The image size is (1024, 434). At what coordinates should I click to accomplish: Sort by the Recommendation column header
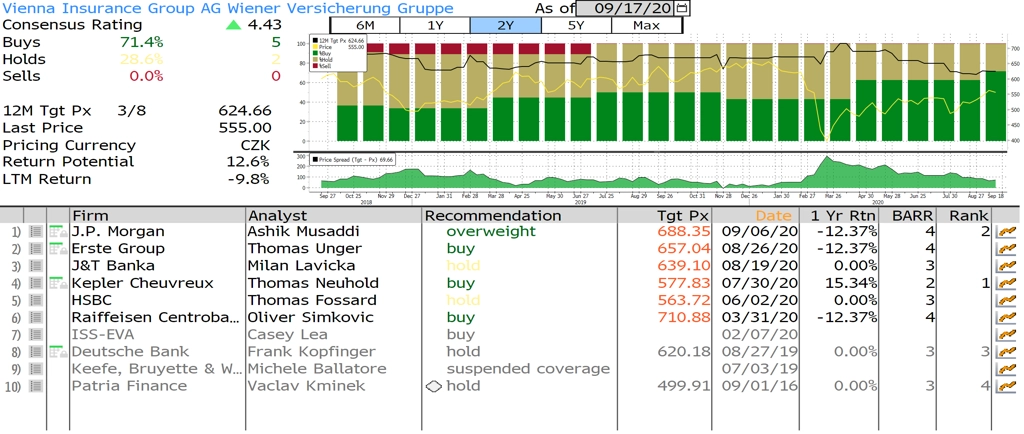tap(520, 215)
